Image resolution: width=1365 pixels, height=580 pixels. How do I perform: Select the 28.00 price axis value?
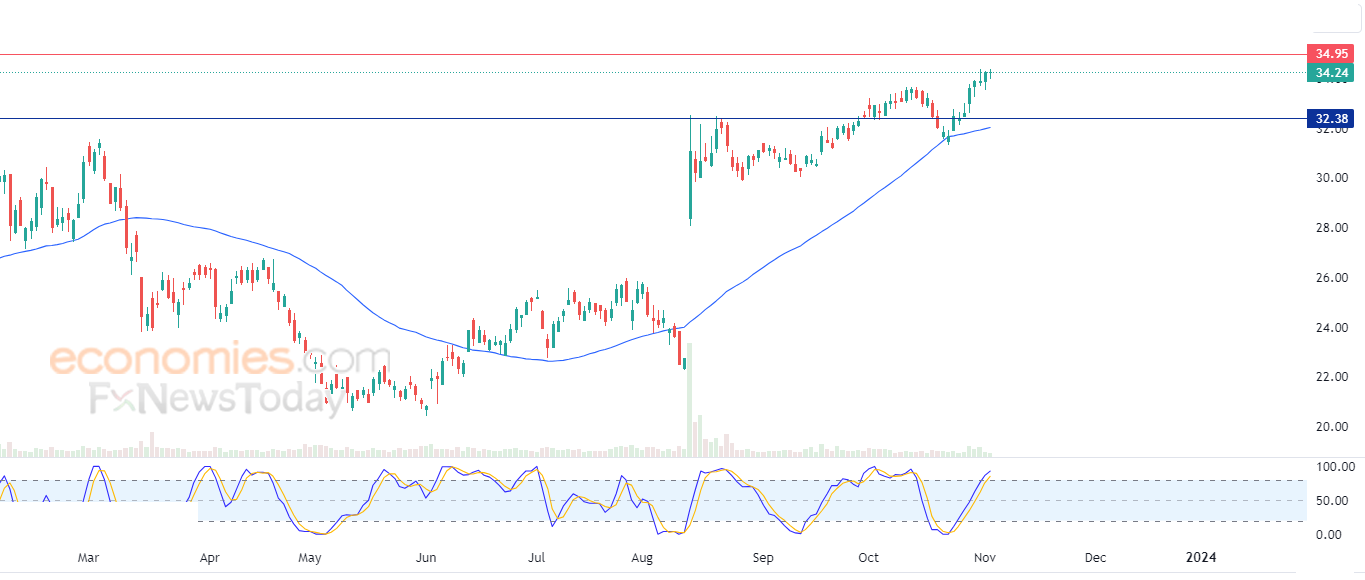click(1332, 228)
